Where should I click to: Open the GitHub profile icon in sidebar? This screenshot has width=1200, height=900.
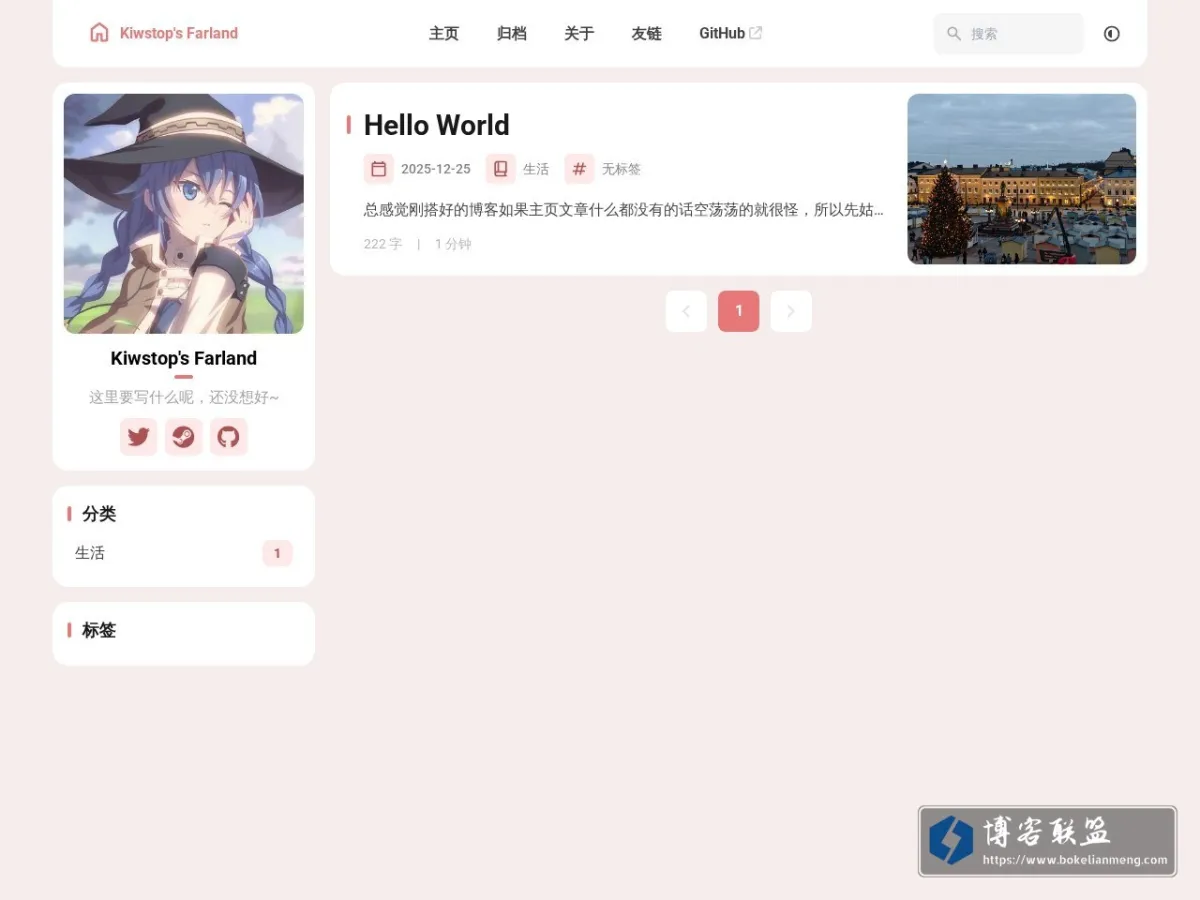(229, 437)
